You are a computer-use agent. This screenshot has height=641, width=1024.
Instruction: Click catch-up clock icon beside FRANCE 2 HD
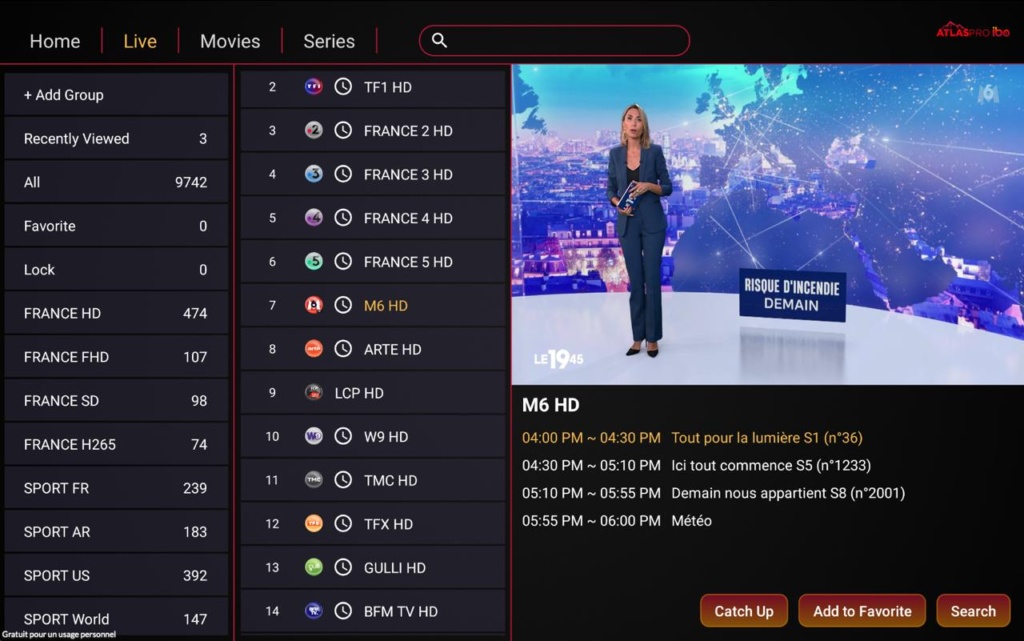343,131
